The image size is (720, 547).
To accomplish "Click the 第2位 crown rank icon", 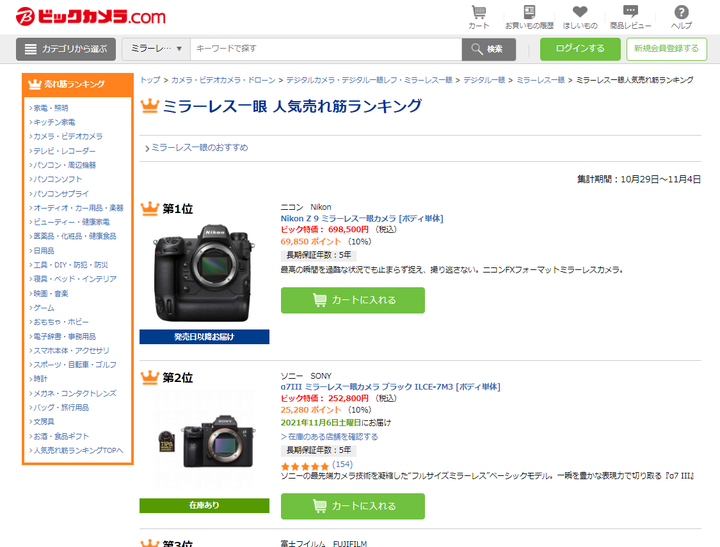I will point(150,378).
